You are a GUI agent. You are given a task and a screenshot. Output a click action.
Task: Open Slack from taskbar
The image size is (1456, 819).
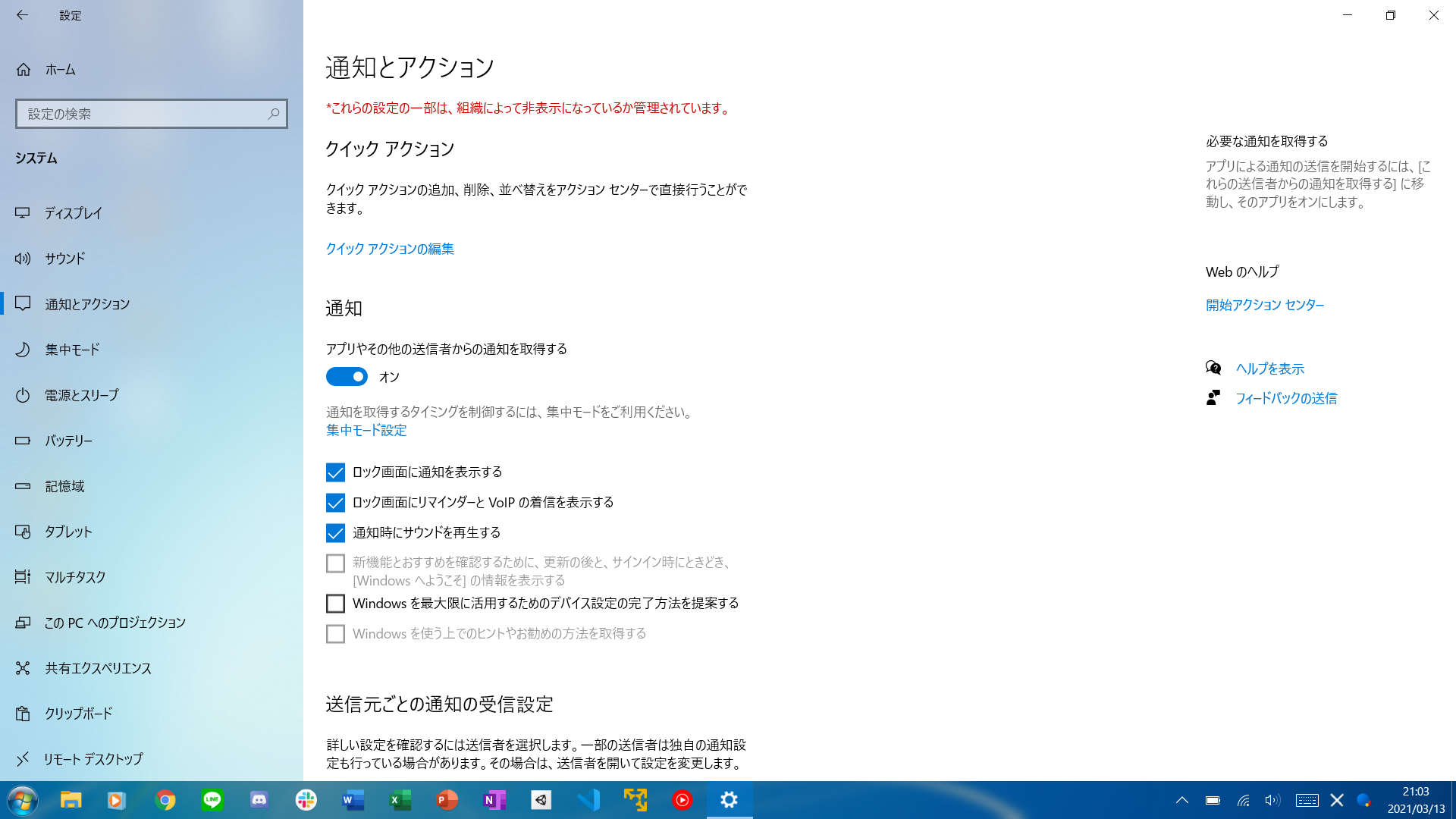[x=306, y=800]
